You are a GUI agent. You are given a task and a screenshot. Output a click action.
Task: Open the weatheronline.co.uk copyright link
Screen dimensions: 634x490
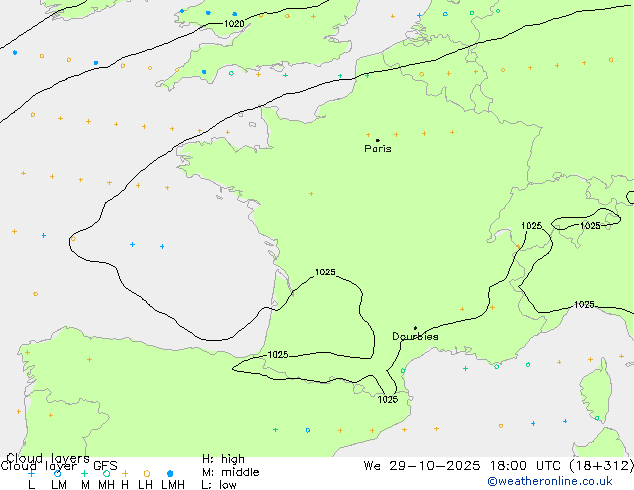click(550, 481)
